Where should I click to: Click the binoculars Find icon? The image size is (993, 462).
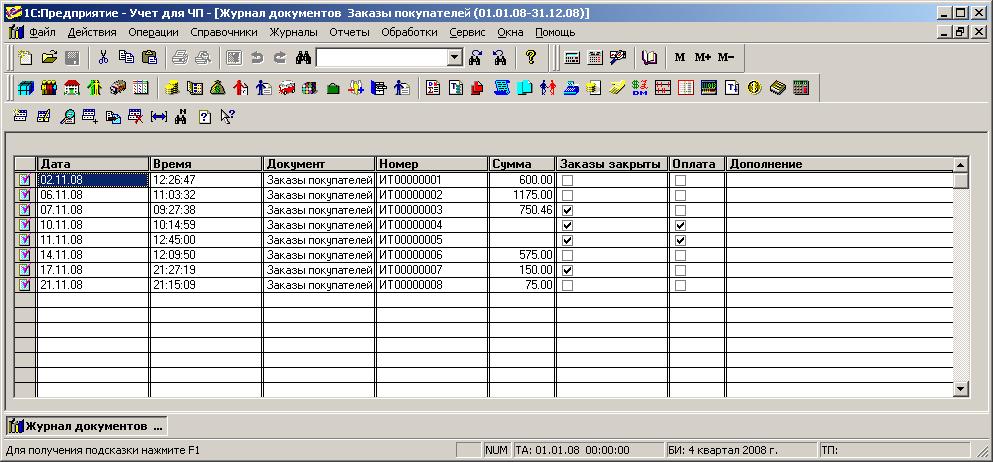click(303, 58)
